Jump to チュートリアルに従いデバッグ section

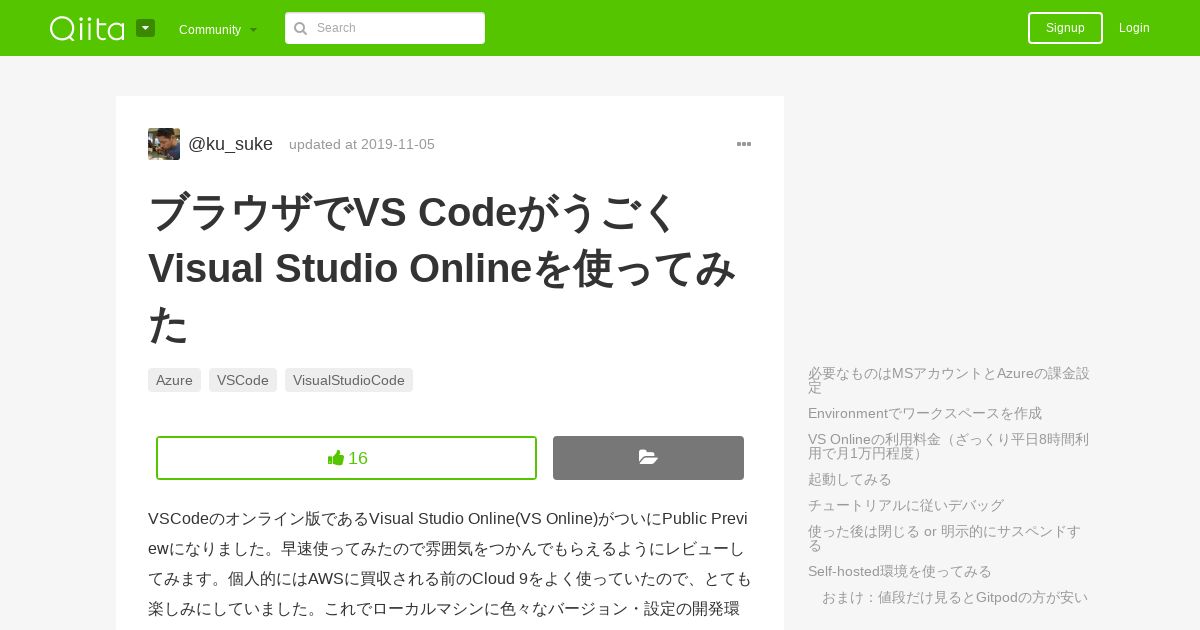tap(906, 505)
